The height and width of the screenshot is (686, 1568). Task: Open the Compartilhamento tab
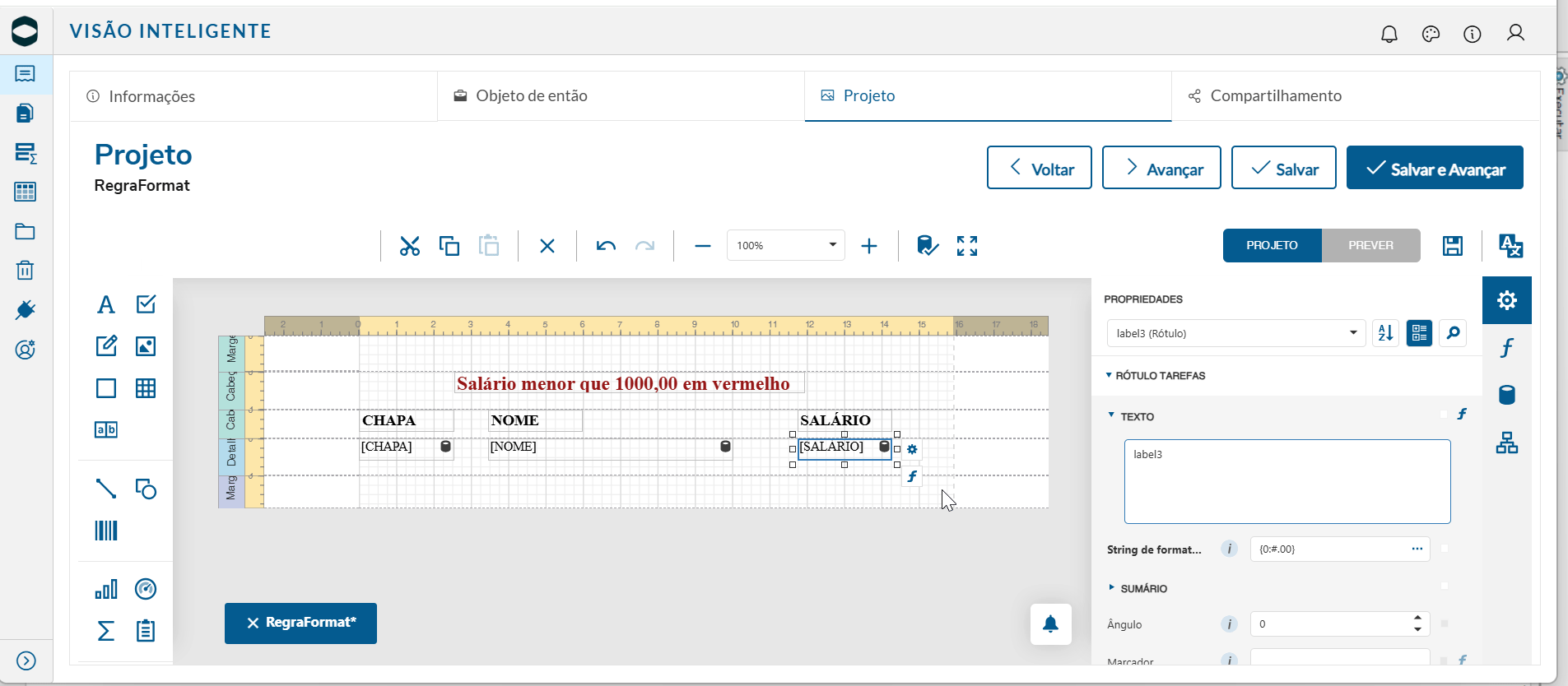1355,96
